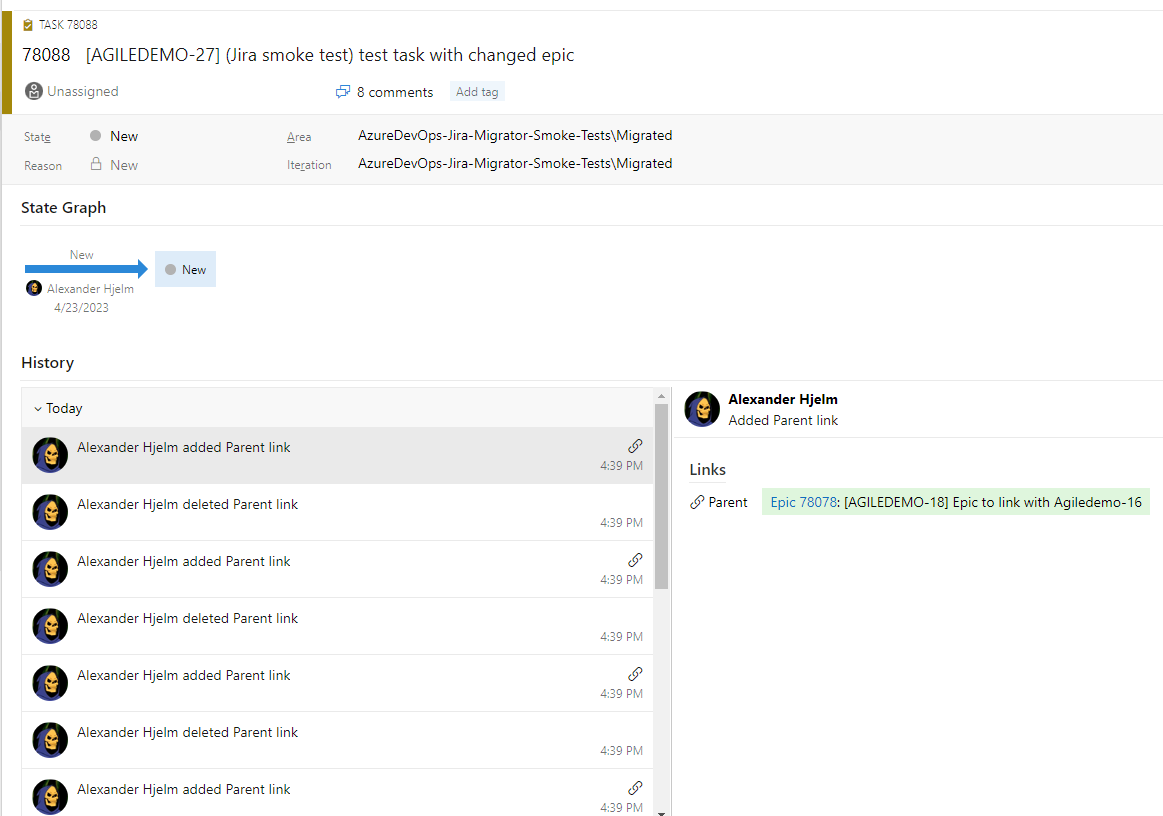This screenshot has width=1163, height=816.
Task: Click the Task work item type icon
Action: (x=29, y=24)
